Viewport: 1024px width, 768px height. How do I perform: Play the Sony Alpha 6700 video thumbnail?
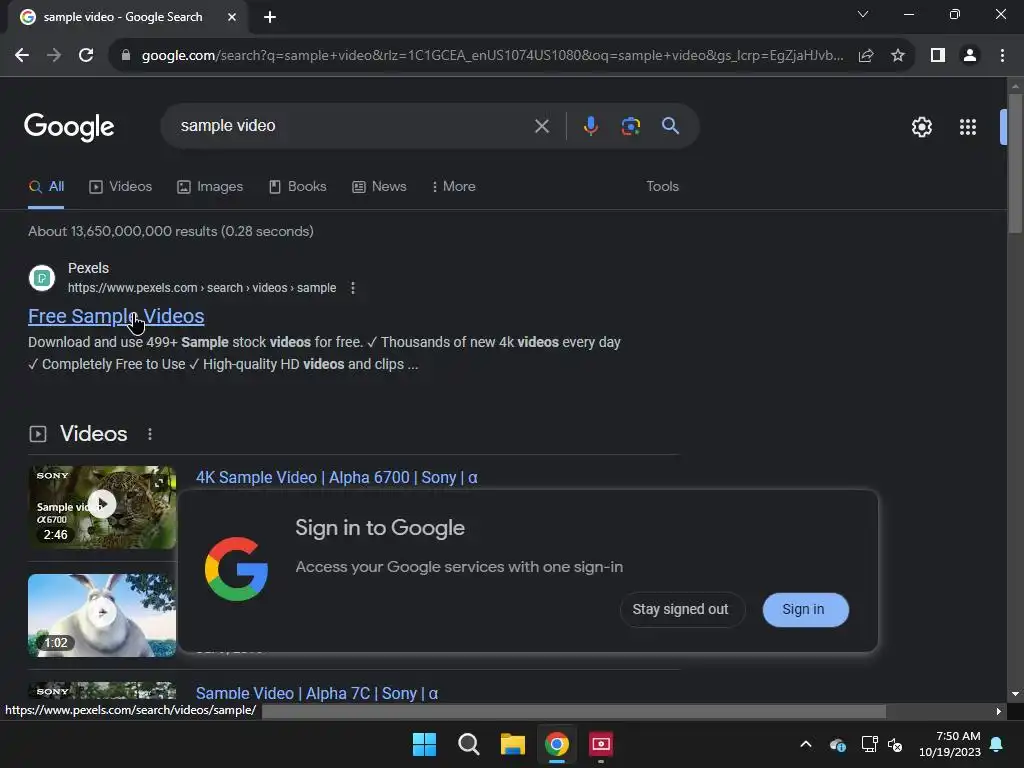[102, 507]
